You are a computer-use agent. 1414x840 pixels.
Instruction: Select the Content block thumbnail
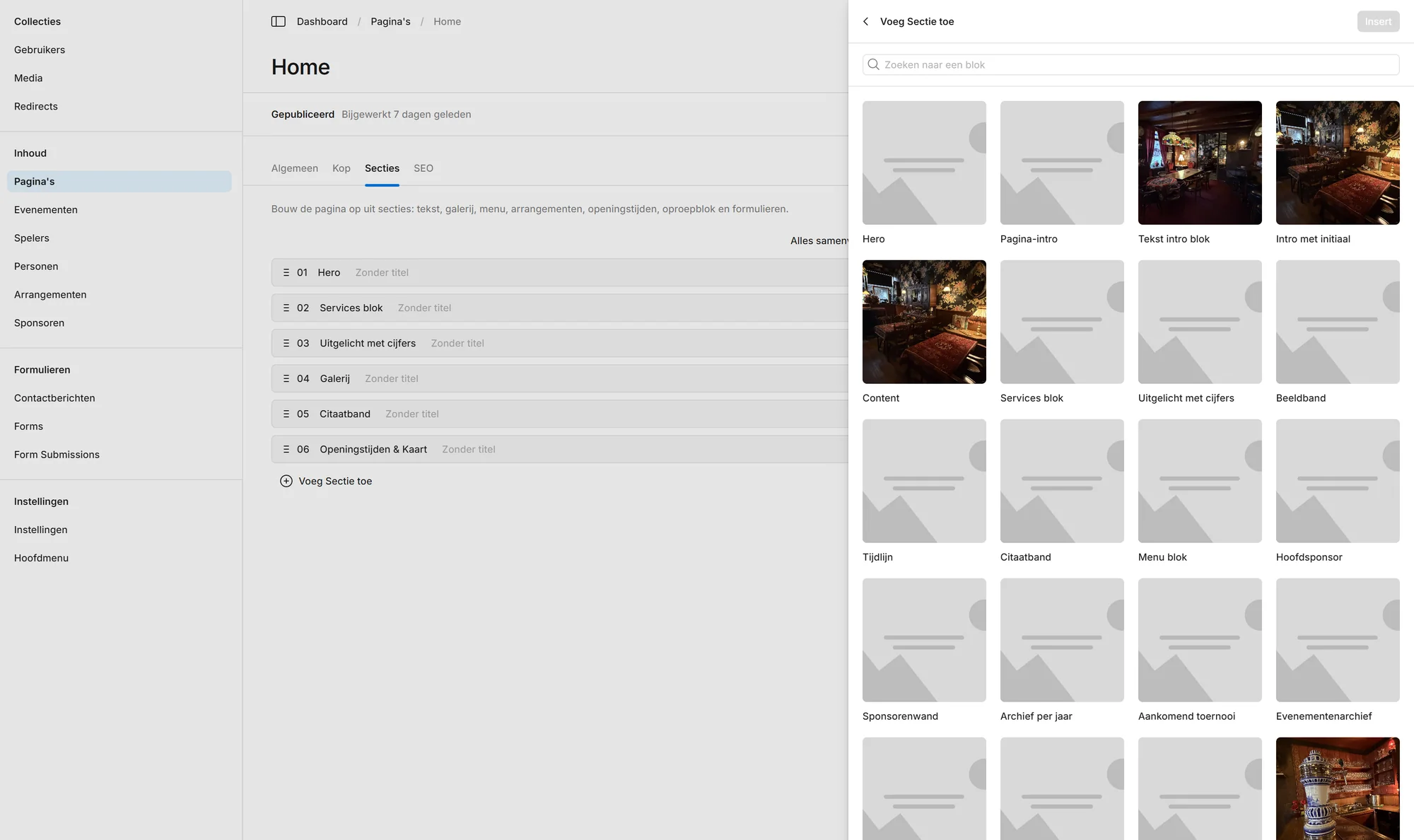[x=924, y=322]
